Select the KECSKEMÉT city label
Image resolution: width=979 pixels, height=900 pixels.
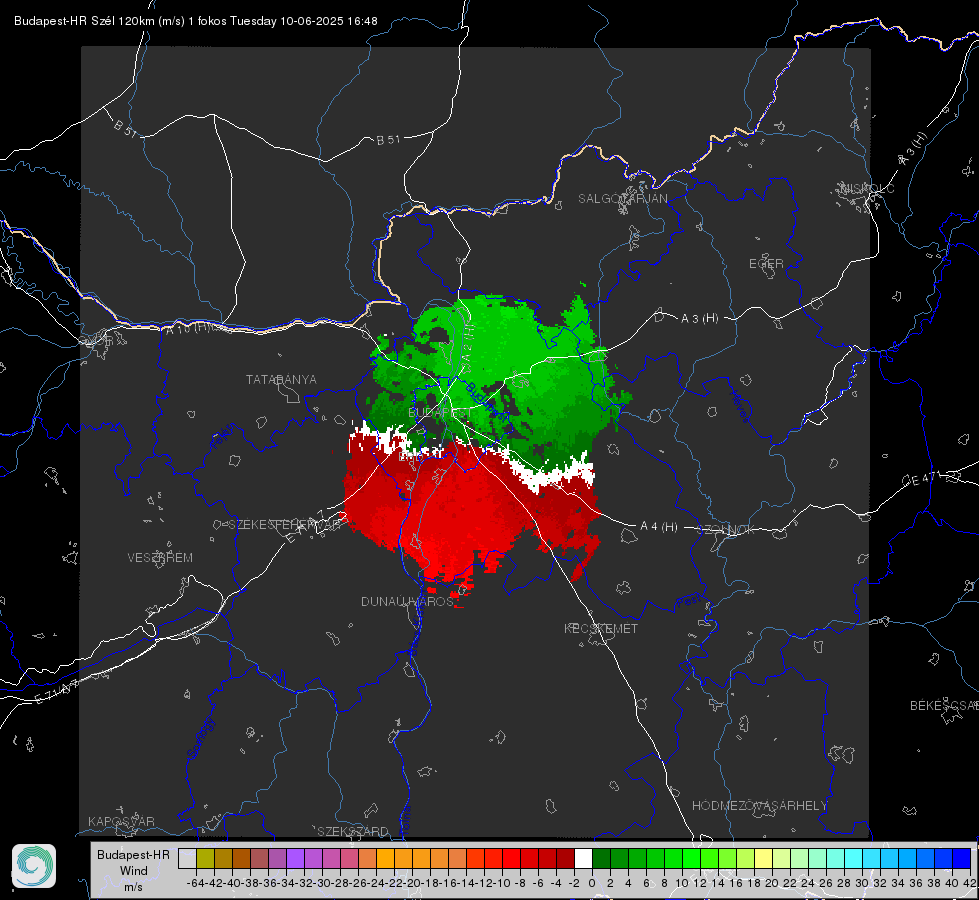[601, 628]
